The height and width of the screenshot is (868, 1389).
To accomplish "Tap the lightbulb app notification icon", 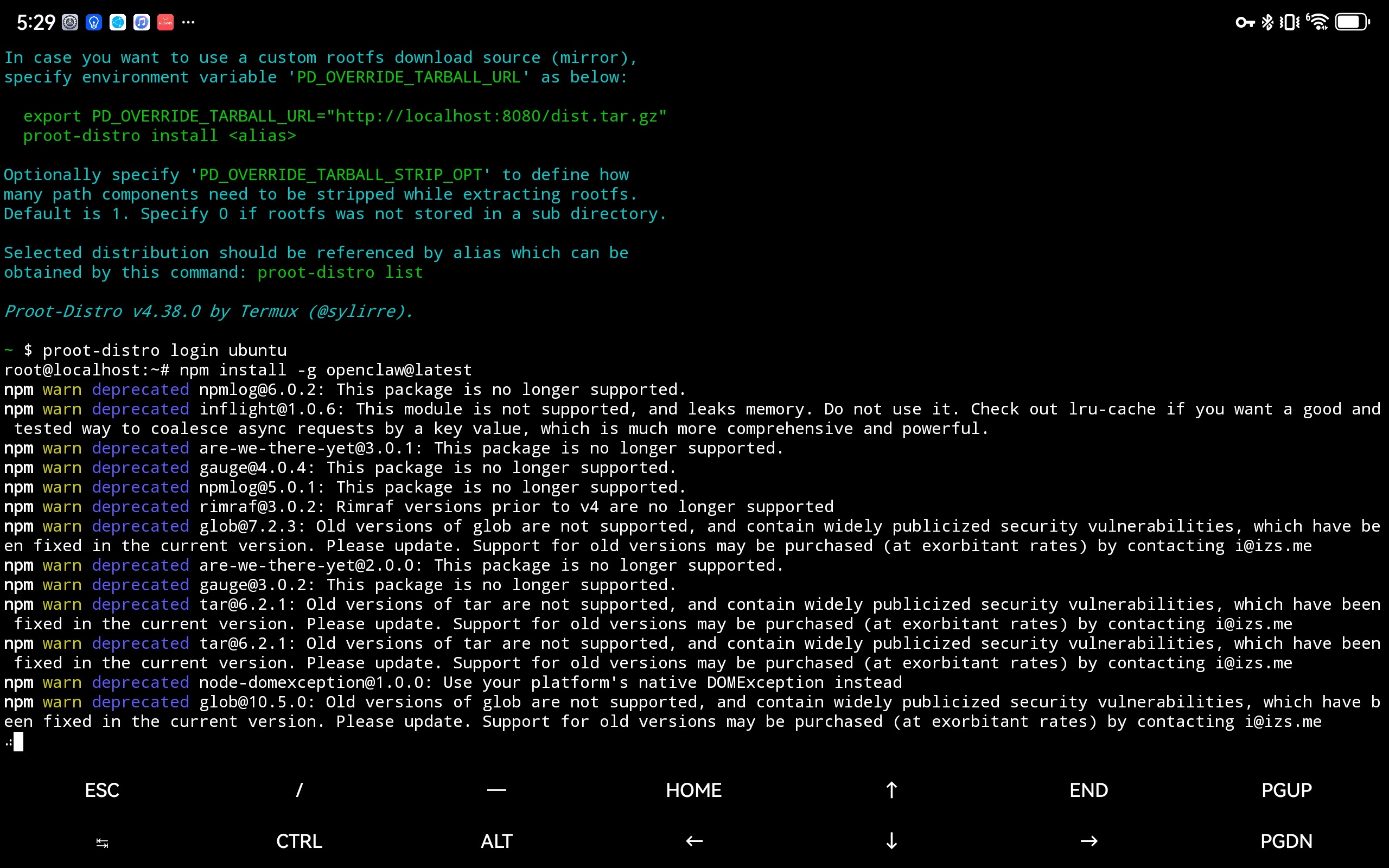I will click(93, 22).
